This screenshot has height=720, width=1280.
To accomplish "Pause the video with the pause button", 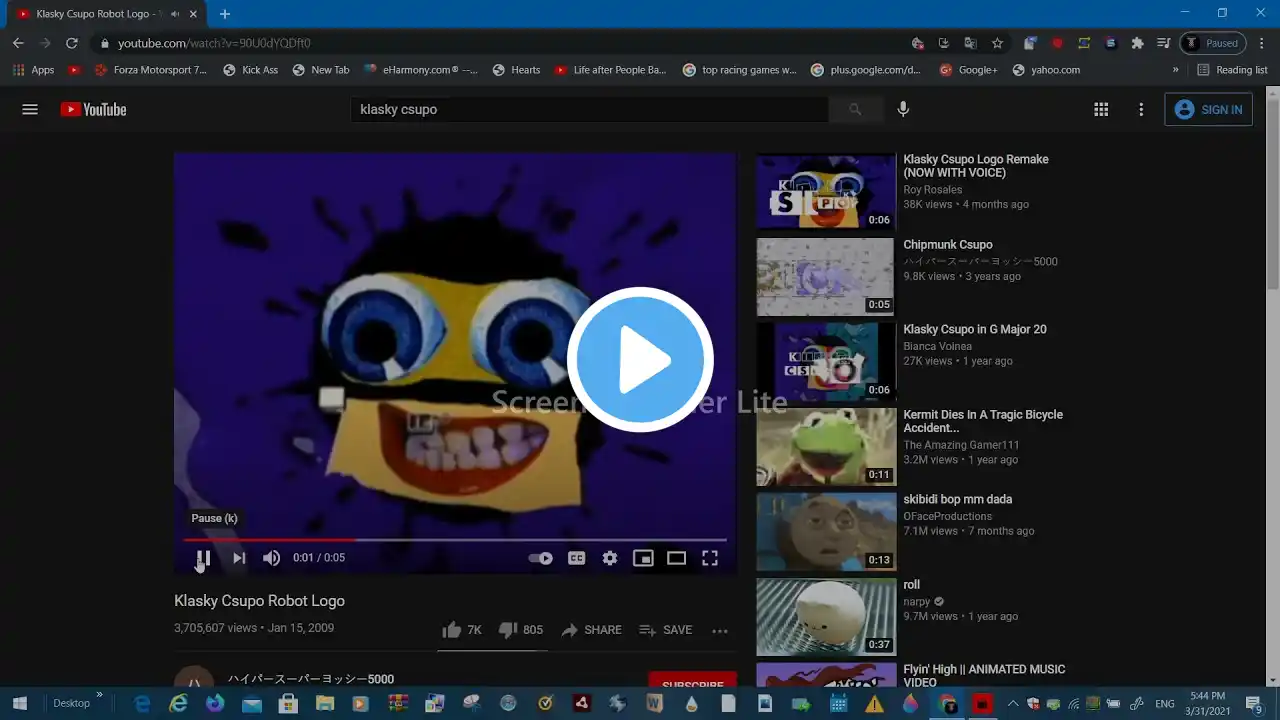I will tap(203, 558).
